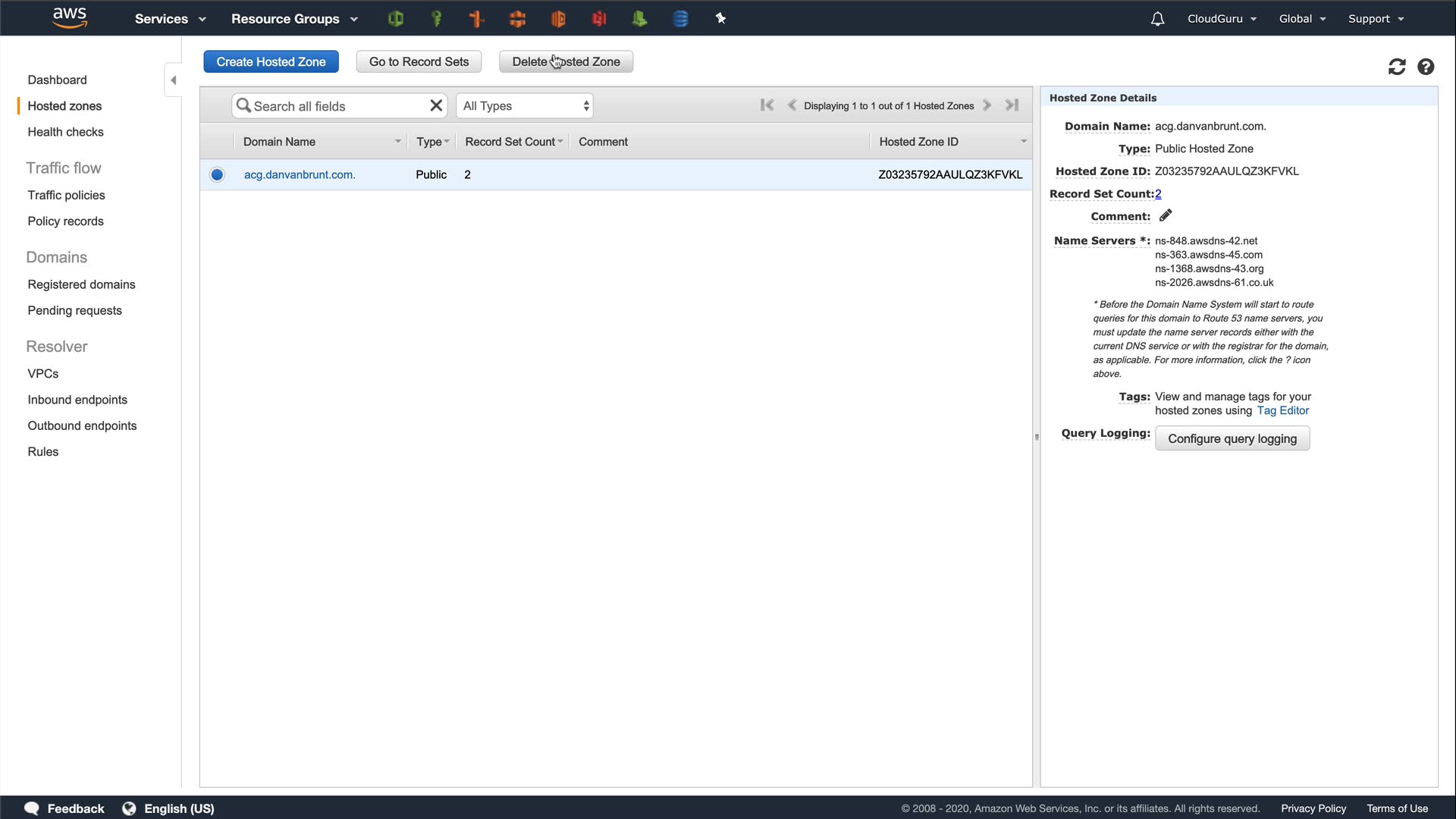
Task: Expand the Services menu
Action: 170,19
